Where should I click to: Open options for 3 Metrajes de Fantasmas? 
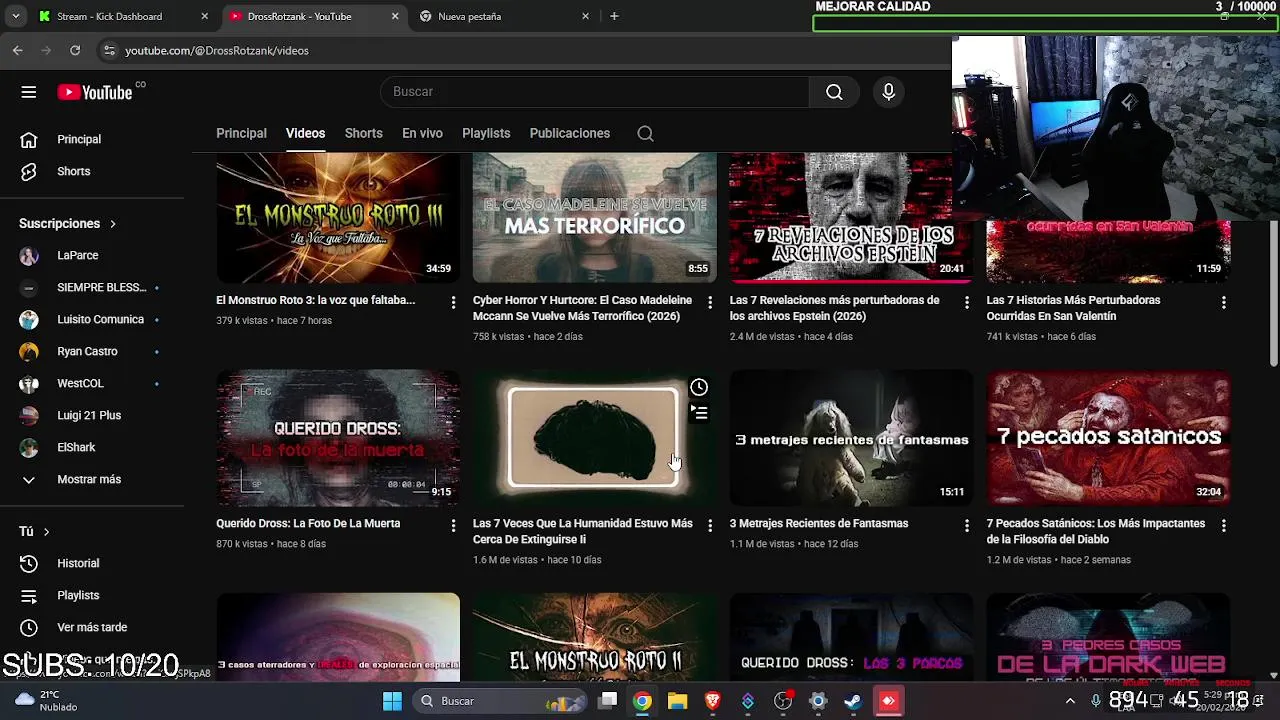tap(966, 525)
